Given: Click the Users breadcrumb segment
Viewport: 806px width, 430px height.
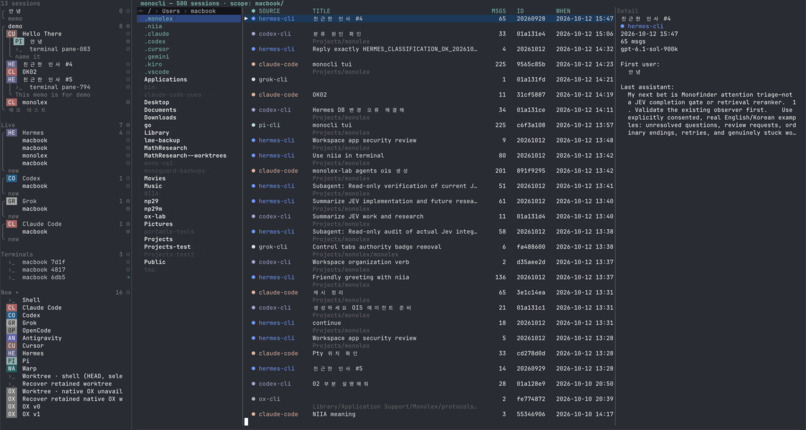Looking at the screenshot, I should click(x=171, y=11).
